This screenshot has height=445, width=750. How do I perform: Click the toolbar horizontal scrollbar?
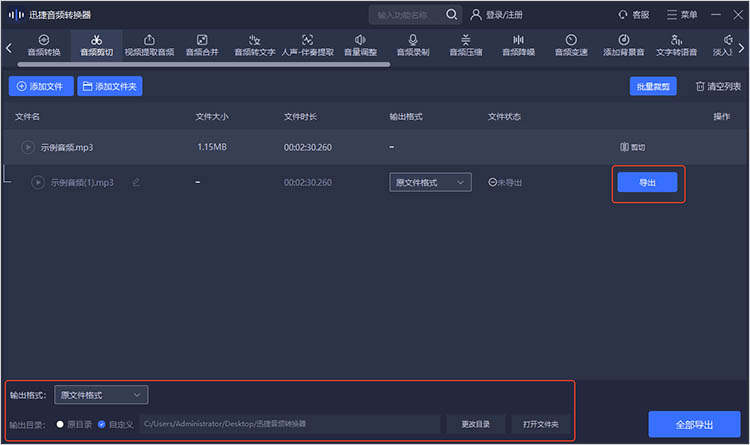point(204,64)
